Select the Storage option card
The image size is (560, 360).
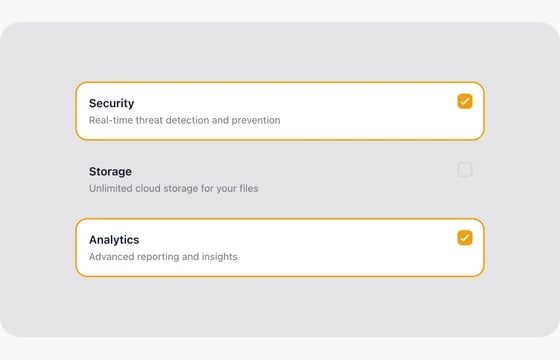[280, 179]
